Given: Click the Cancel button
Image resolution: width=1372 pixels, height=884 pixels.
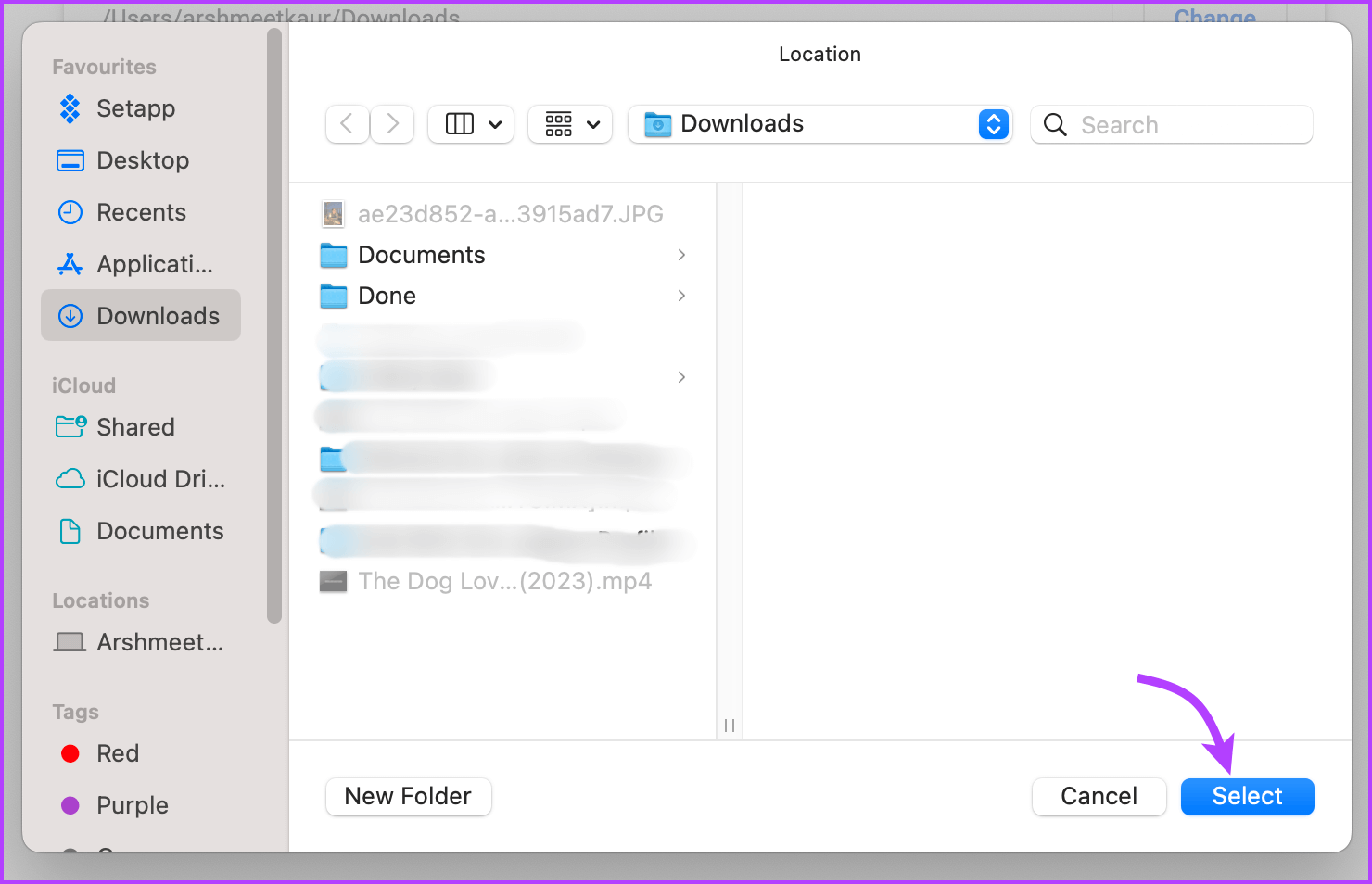Looking at the screenshot, I should pyautogui.click(x=1099, y=797).
